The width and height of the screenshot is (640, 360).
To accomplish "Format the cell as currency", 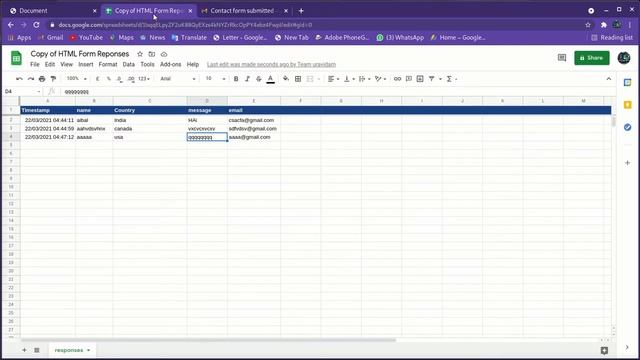I will (98, 79).
